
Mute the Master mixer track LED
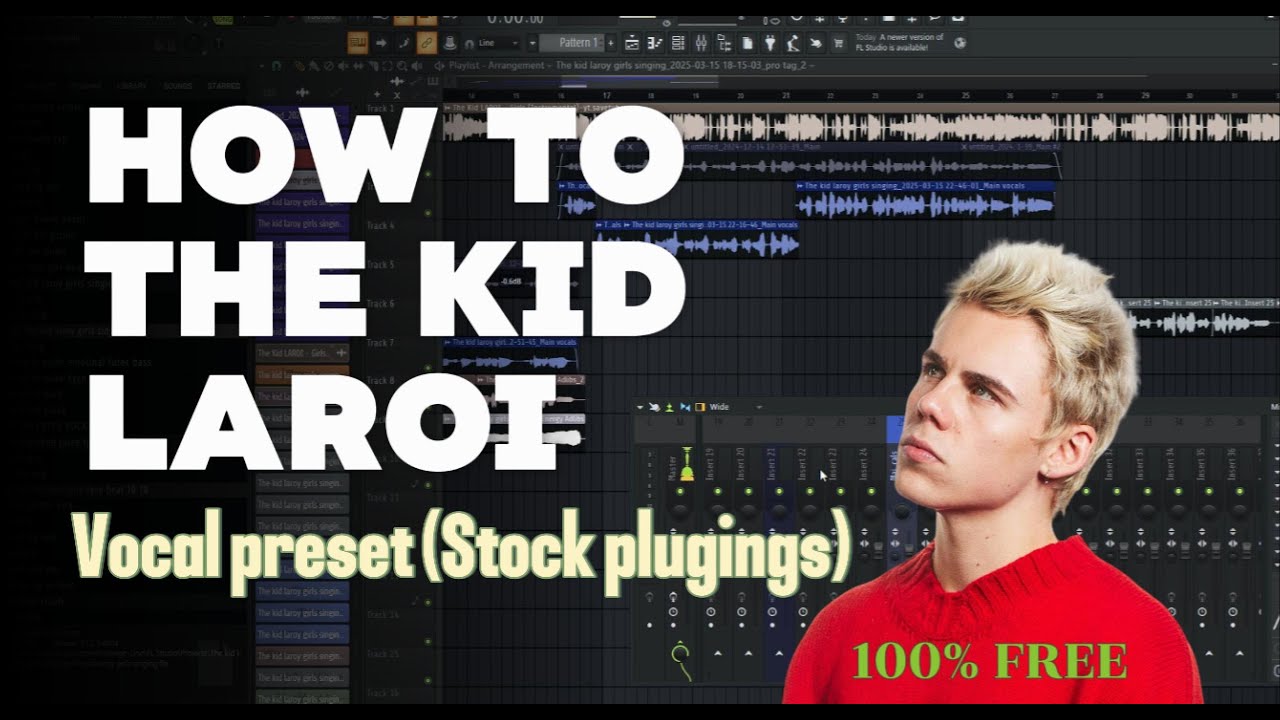(x=680, y=491)
